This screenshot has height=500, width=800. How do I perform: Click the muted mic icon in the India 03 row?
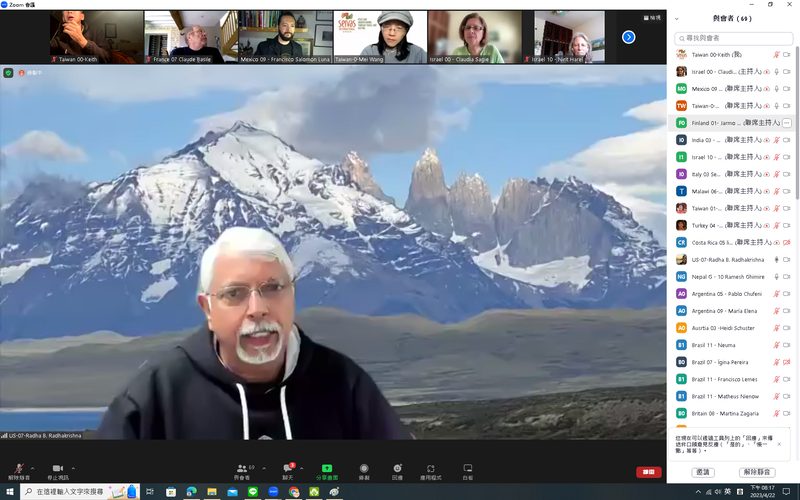(x=776, y=140)
